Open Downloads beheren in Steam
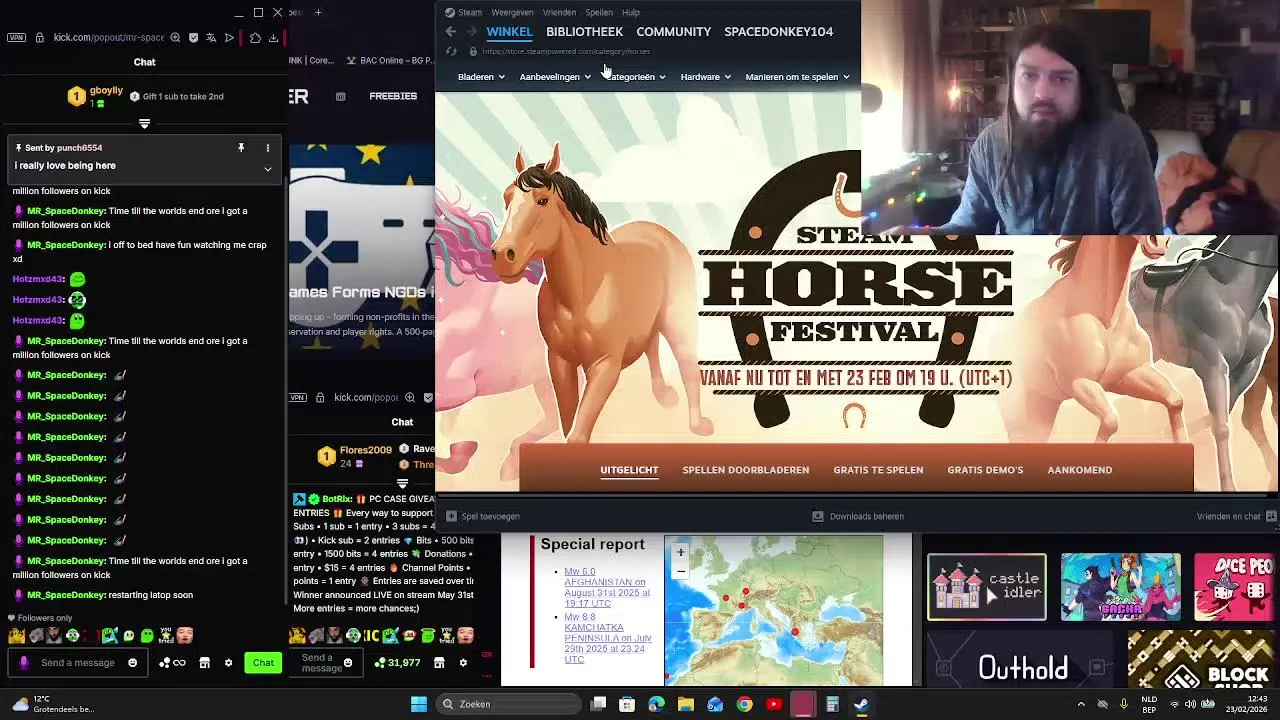1280x720 pixels. pos(858,516)
